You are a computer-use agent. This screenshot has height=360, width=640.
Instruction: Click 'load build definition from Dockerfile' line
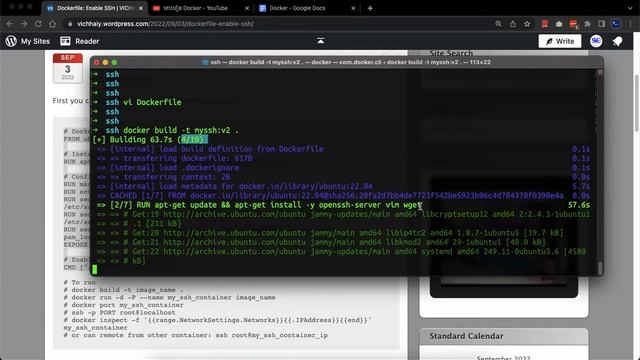click(x=211, y=149)
